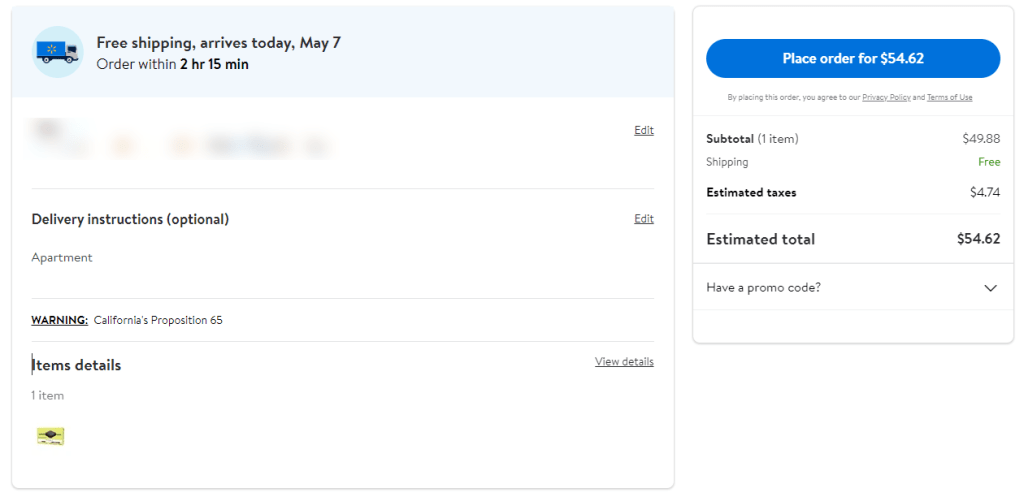Screen dimensions: 1024x501
Task: Click the 'Items details' heading
Action: 77,366
